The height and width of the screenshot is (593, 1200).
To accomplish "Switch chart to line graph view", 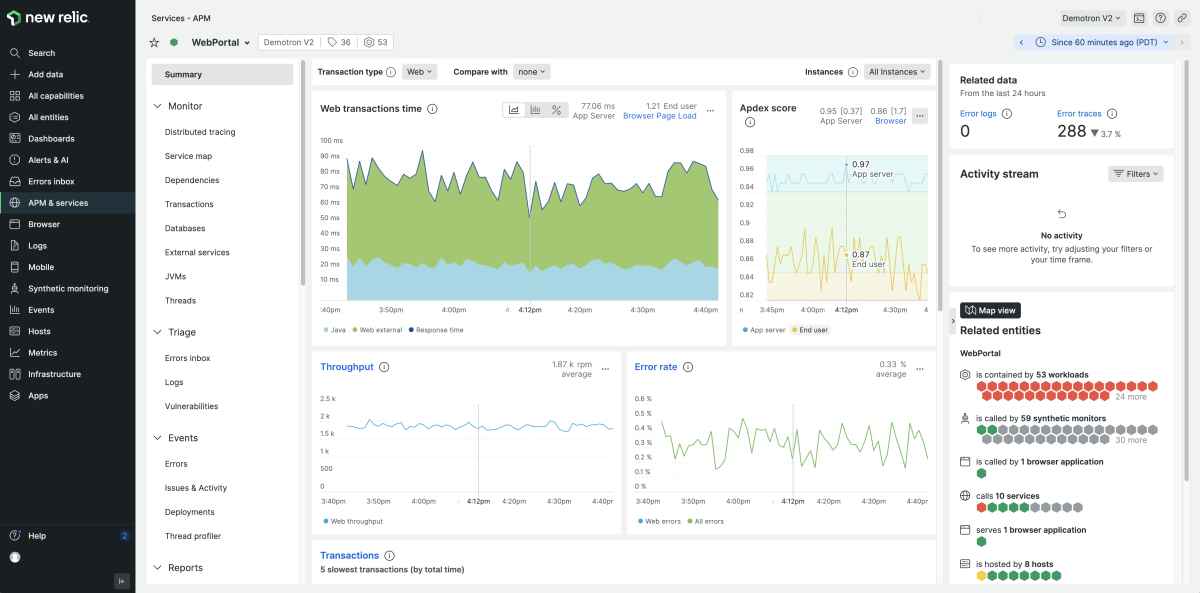I will point(514,110).
